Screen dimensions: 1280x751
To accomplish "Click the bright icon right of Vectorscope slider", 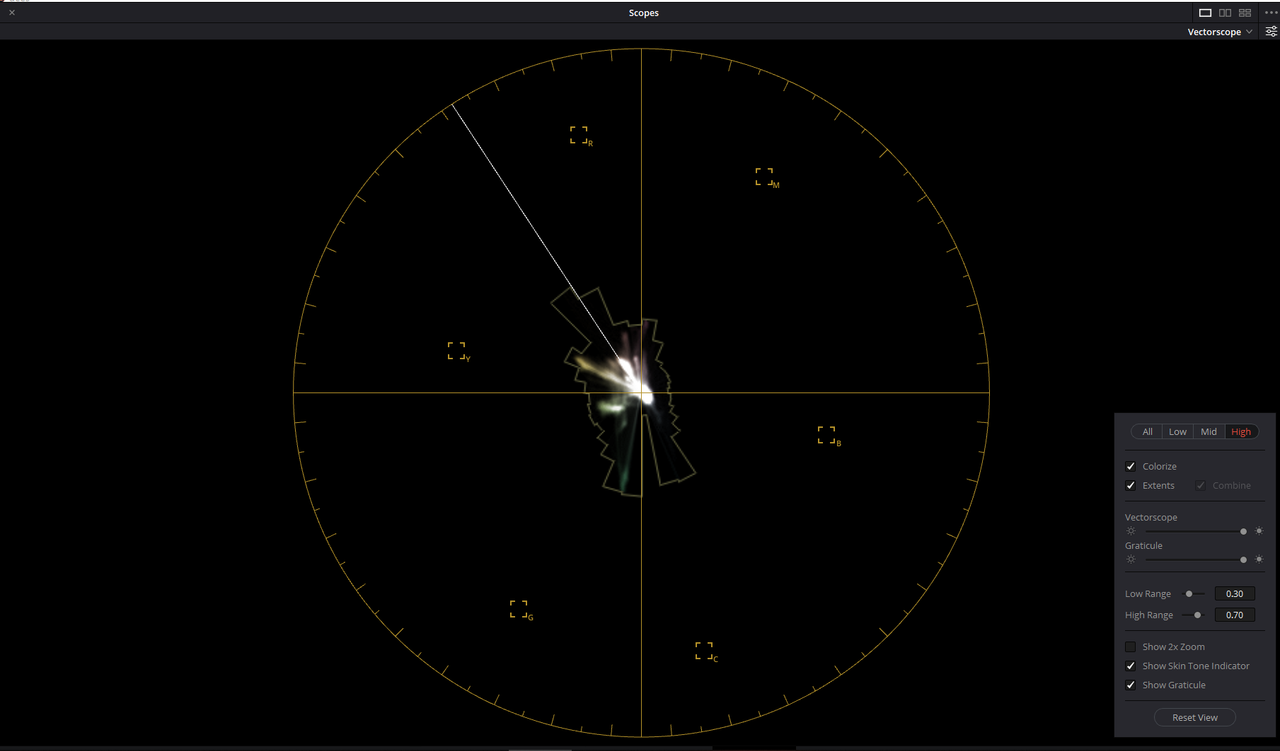I will click(x=1259, y=531).
